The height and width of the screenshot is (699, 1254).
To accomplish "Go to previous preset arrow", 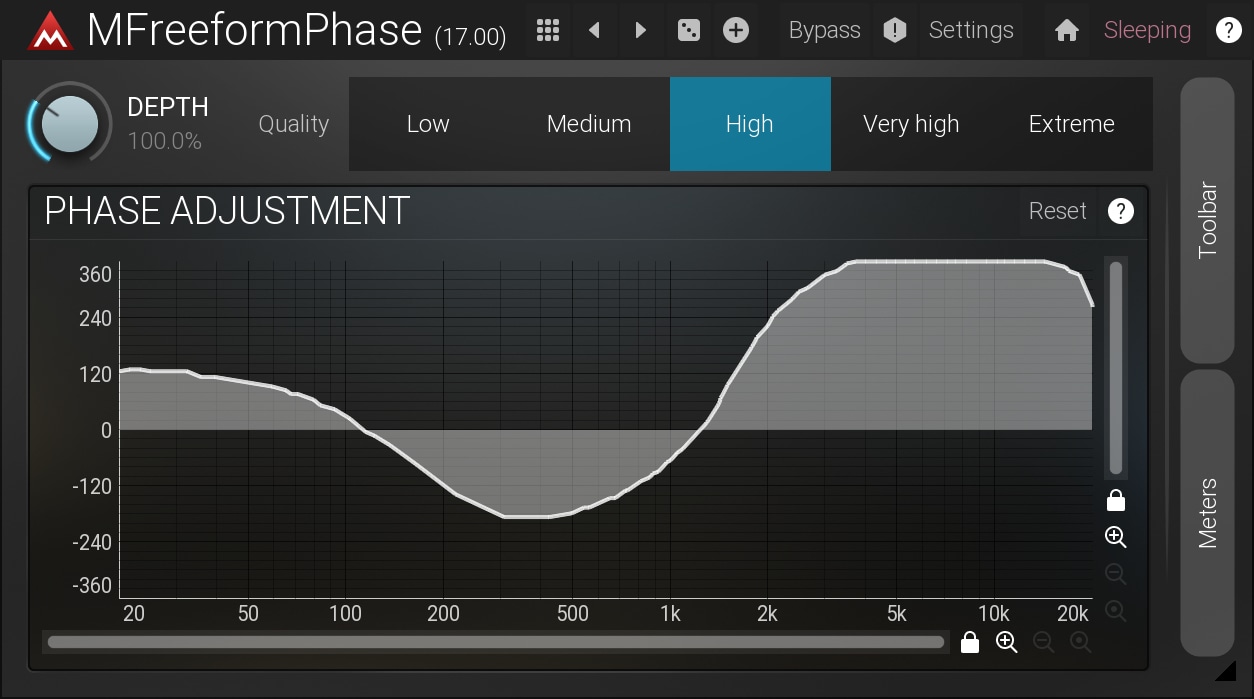I will click(594, 30).
